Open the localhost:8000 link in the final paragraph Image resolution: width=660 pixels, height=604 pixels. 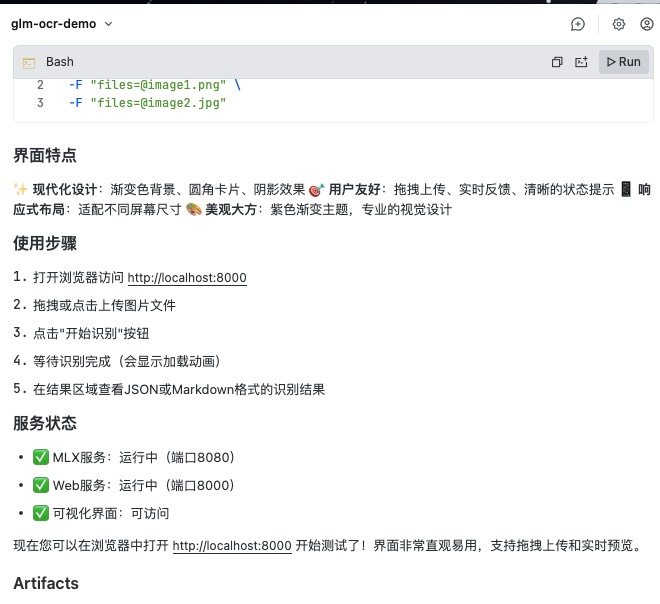[x=232, y=546]
